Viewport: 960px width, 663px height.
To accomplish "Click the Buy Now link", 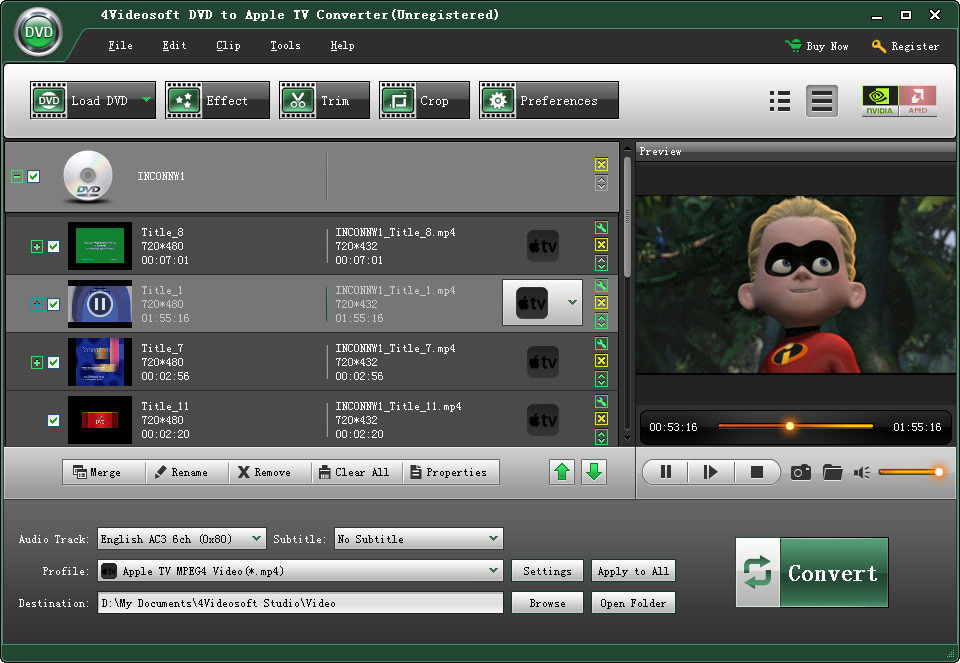I will 817,46.
